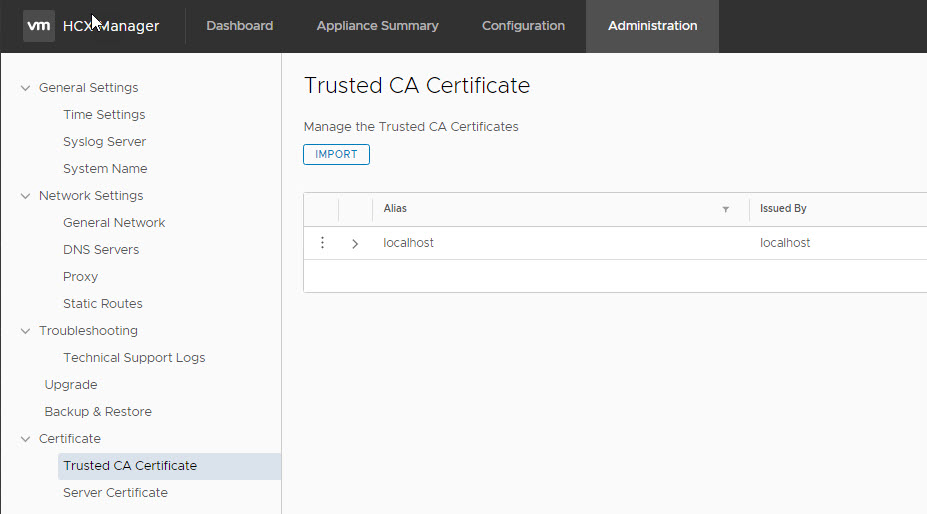Viewport: 927px width, 514px height.
Task: Open the Server Certificate page
Action: (115, 493)
